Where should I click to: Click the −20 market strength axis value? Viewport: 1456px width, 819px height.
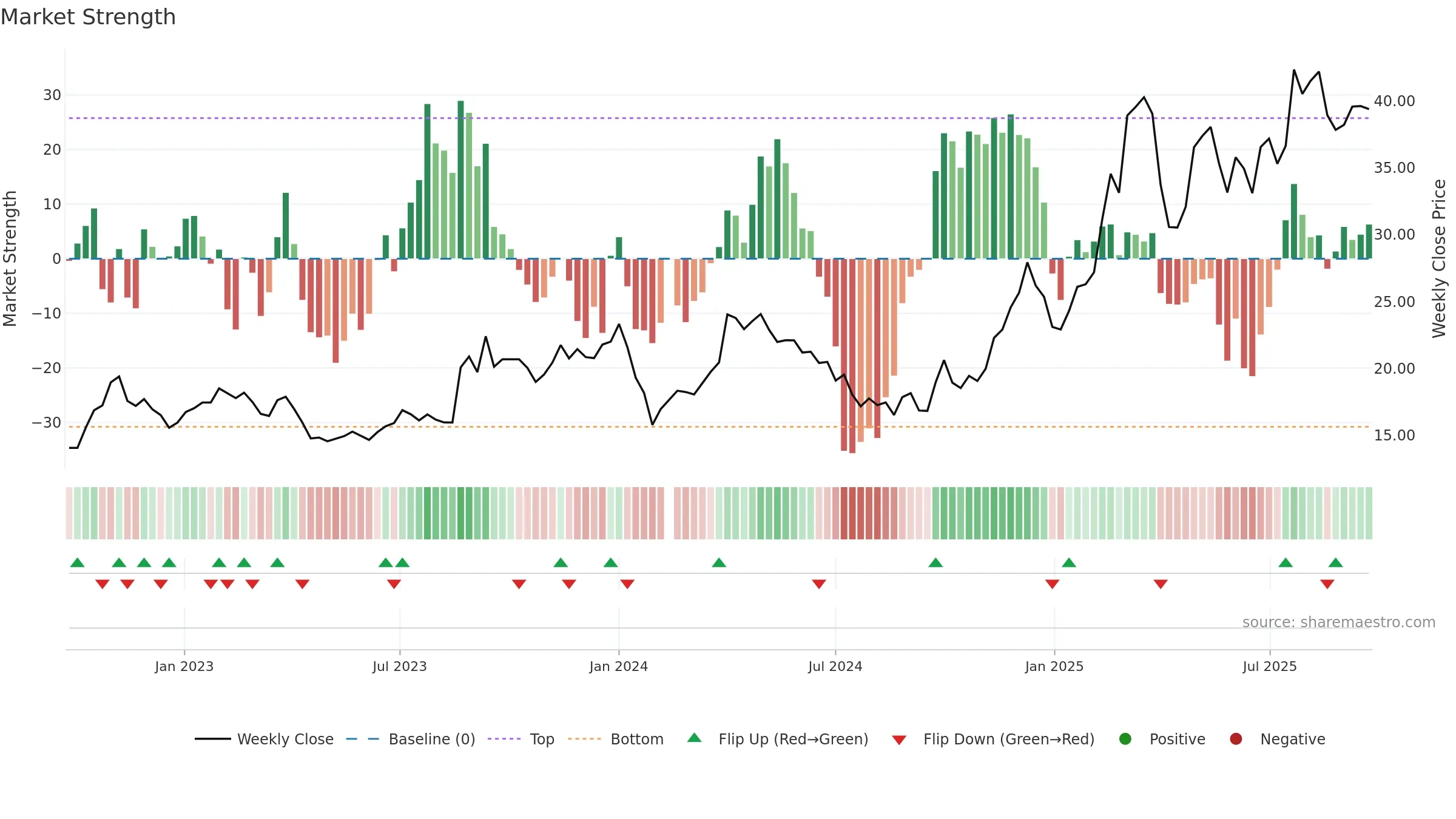coord(46,368)
